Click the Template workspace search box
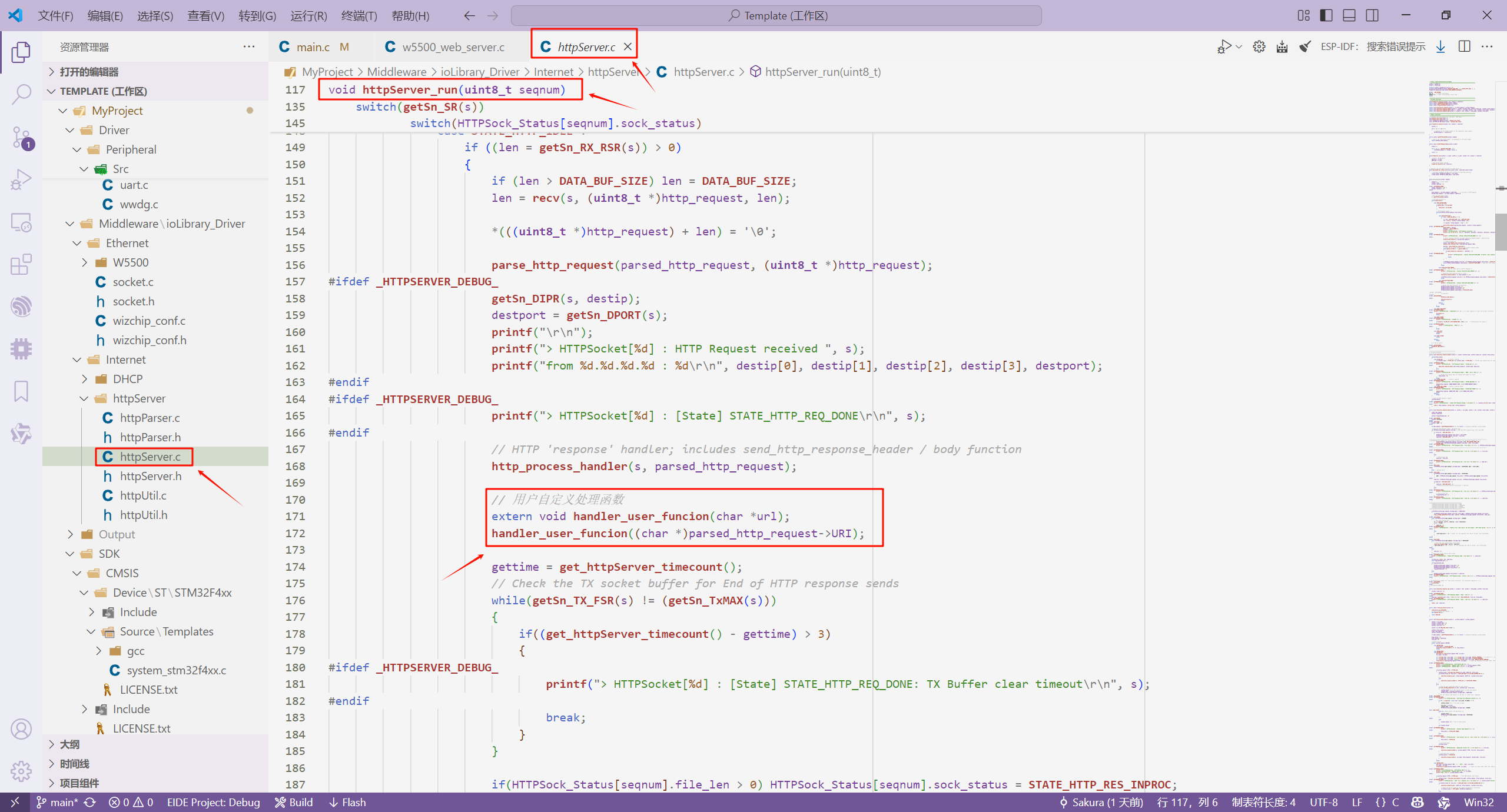Screen dimensions: 1507x812 tap(776, 16)
